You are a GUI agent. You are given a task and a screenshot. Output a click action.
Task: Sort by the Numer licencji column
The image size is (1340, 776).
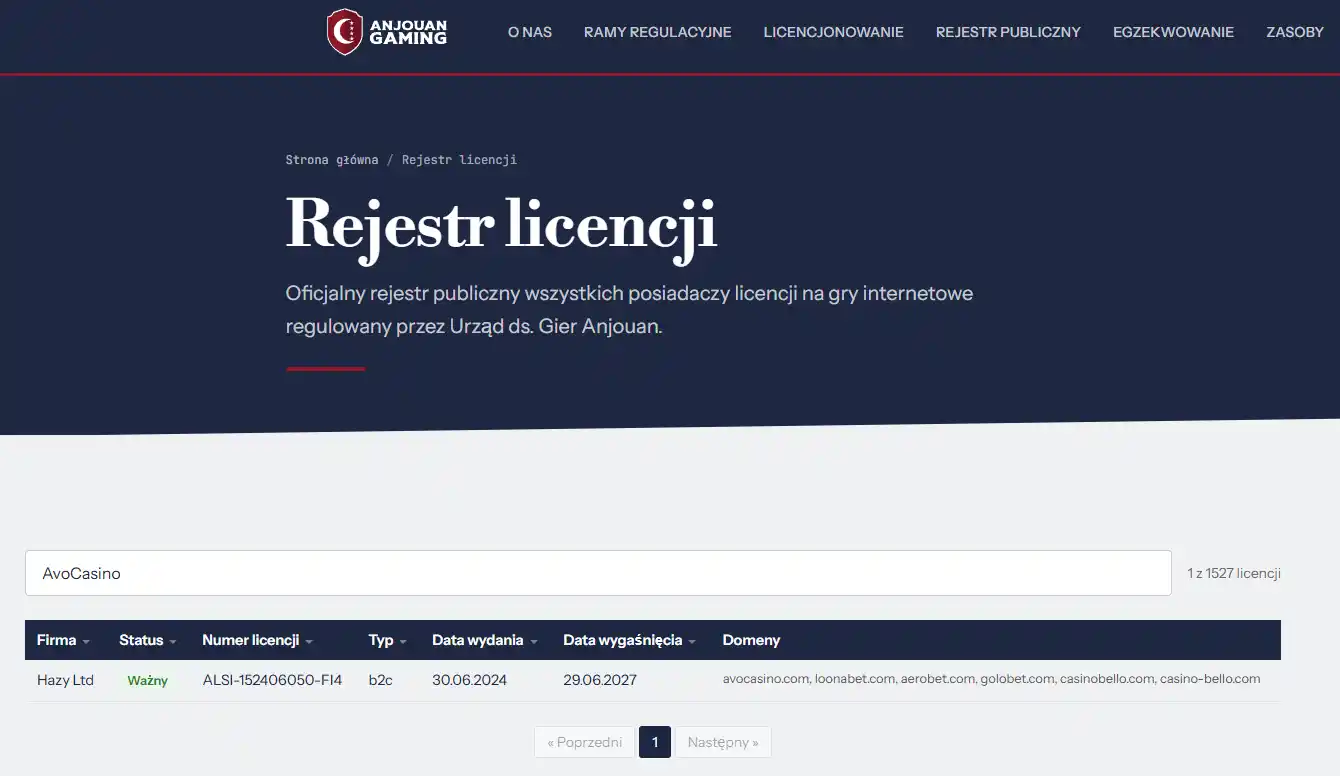pyautogui.click(x=258, y=640)
